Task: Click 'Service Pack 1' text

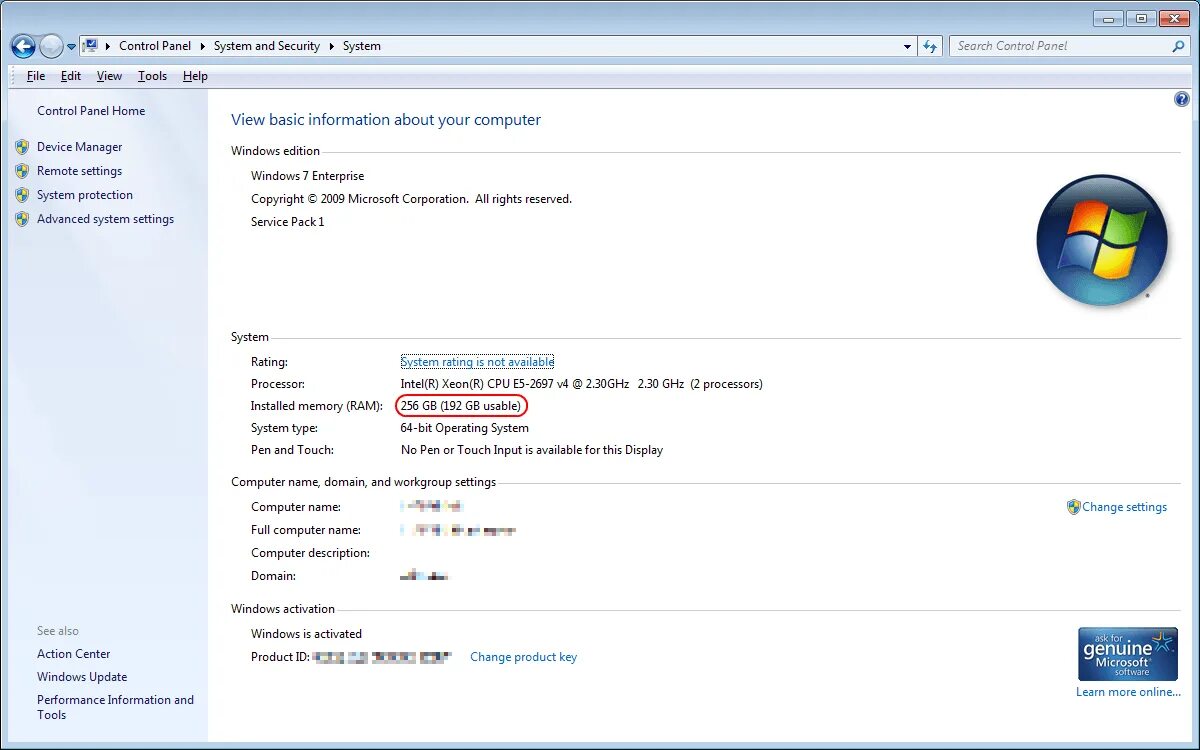Action: 288,222
